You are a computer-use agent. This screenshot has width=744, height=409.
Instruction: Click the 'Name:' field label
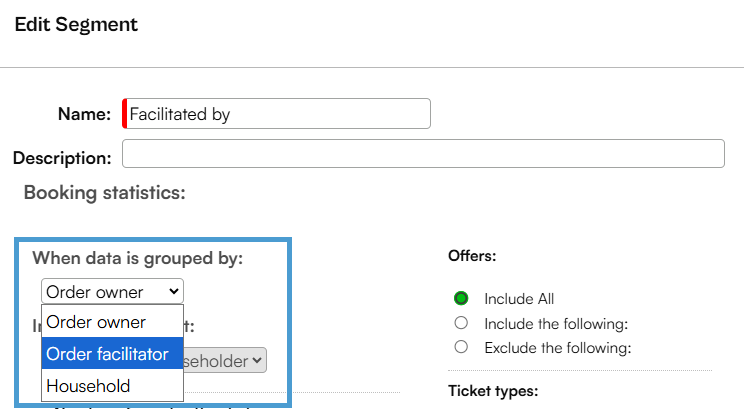[84, 114]
